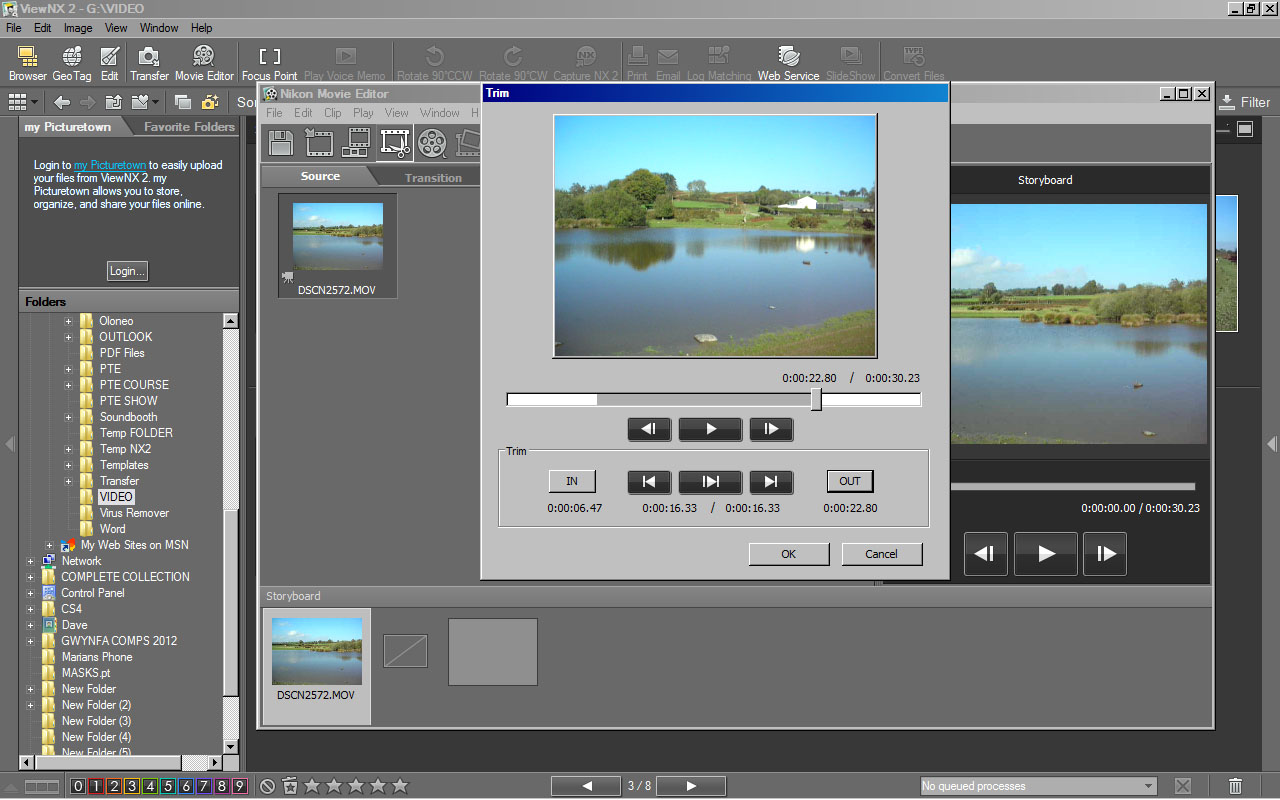Set a one-star rating

pyautogui.click(x=312, y=786)
